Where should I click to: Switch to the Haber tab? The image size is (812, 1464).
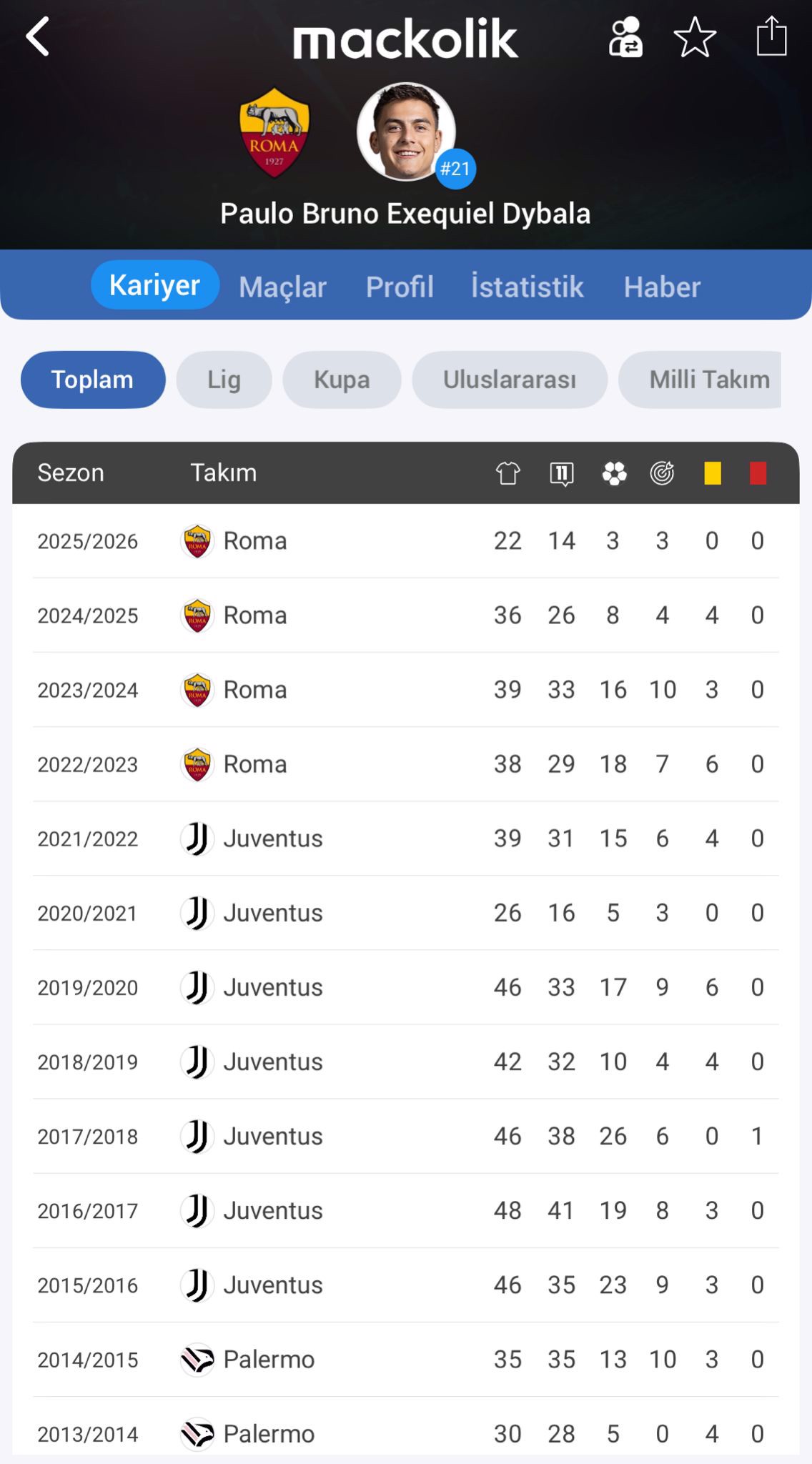point(662,287)
